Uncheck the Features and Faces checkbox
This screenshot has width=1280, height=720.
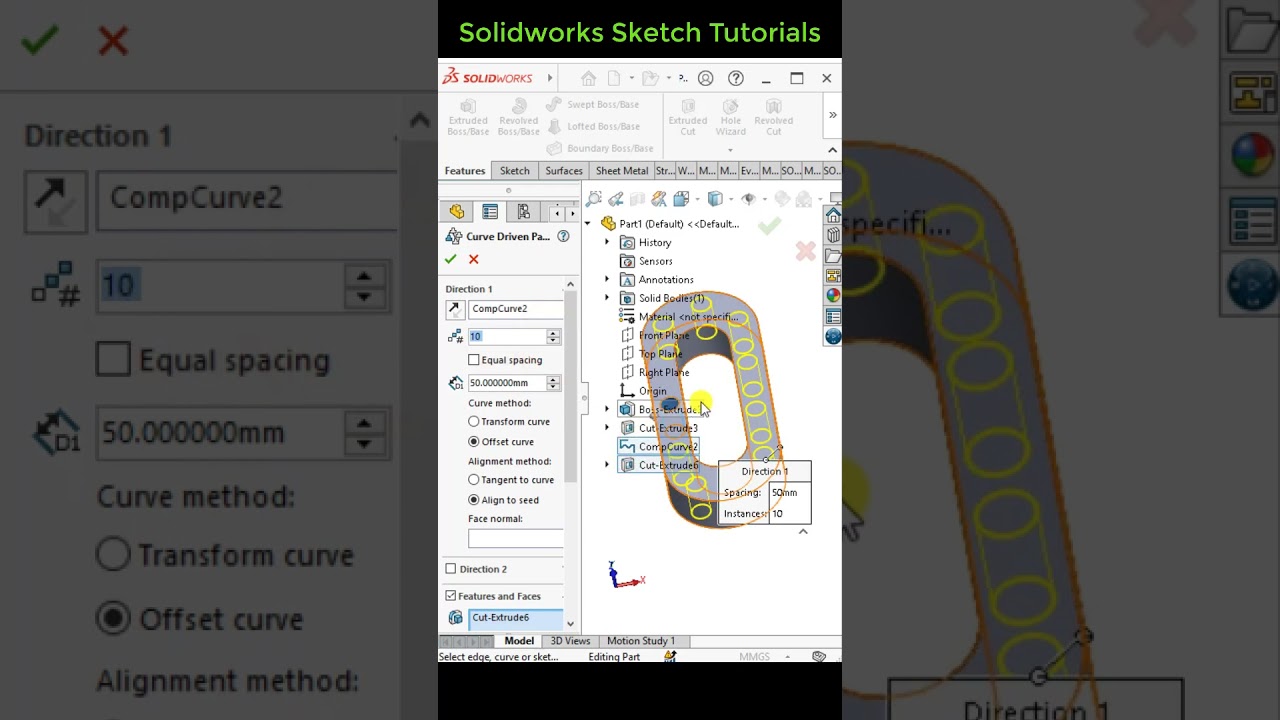coord(451,596)
